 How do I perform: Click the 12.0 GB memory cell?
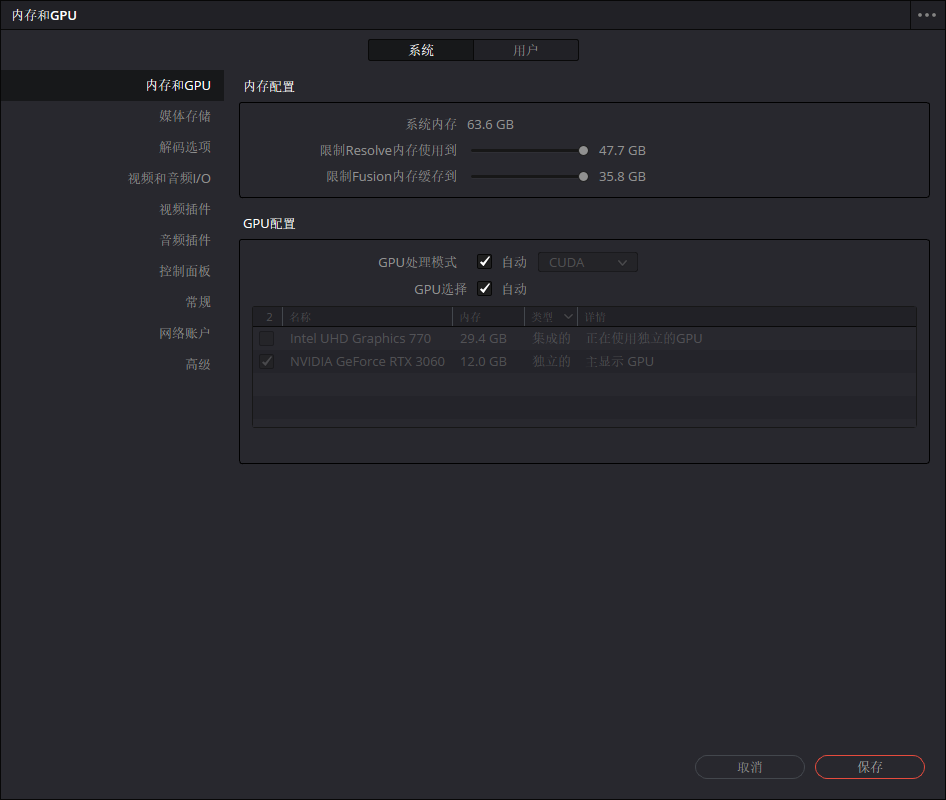click(x=483, y=361)
